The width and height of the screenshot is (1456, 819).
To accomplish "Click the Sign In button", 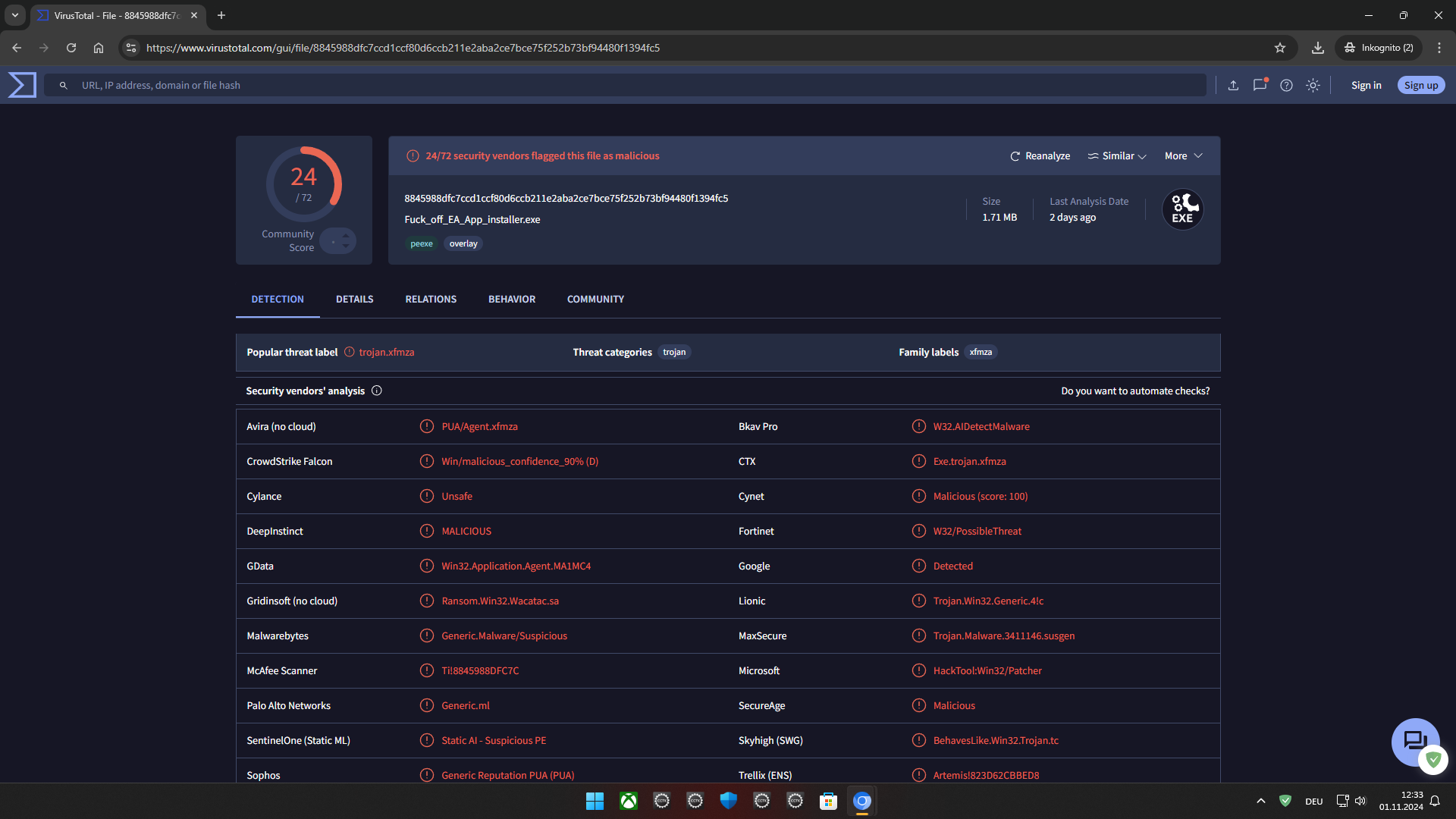I will pos(1367,85).
